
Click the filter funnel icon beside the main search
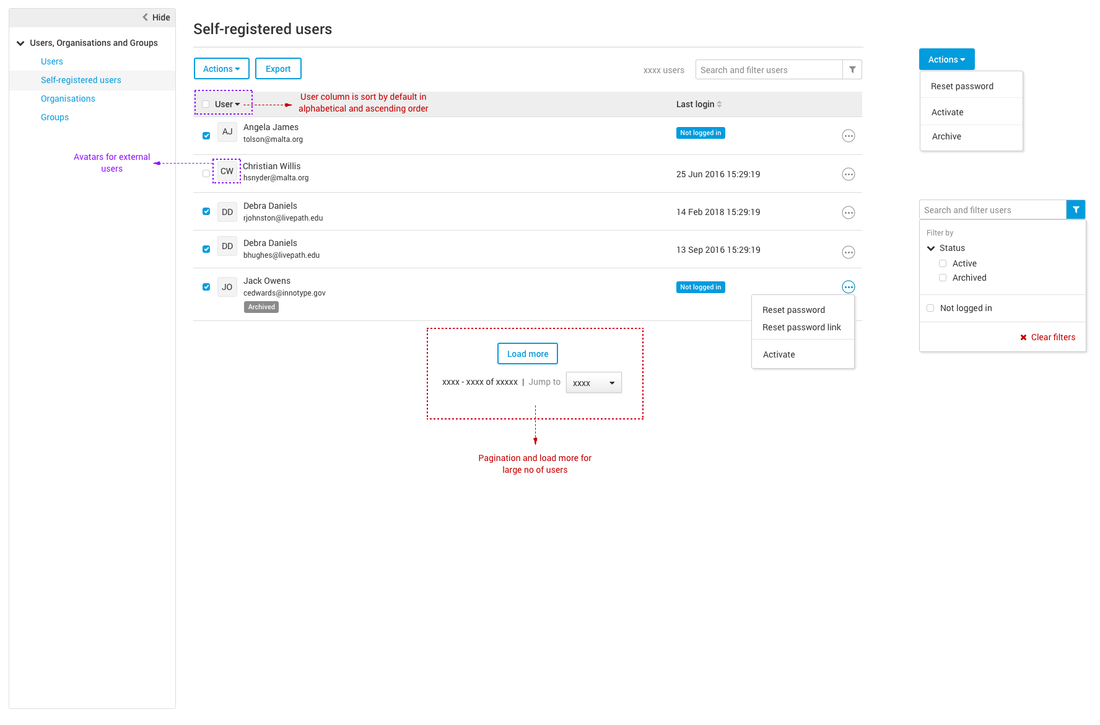852,70
